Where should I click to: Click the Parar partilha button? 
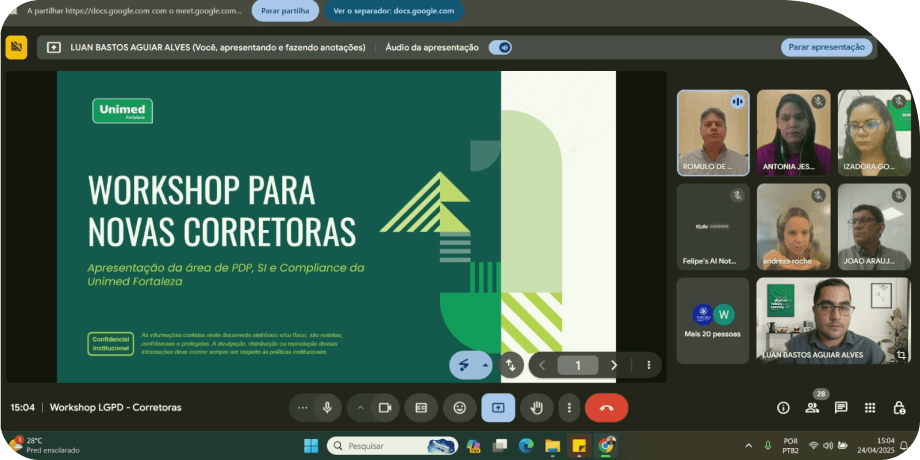click(x=285, y=11)
